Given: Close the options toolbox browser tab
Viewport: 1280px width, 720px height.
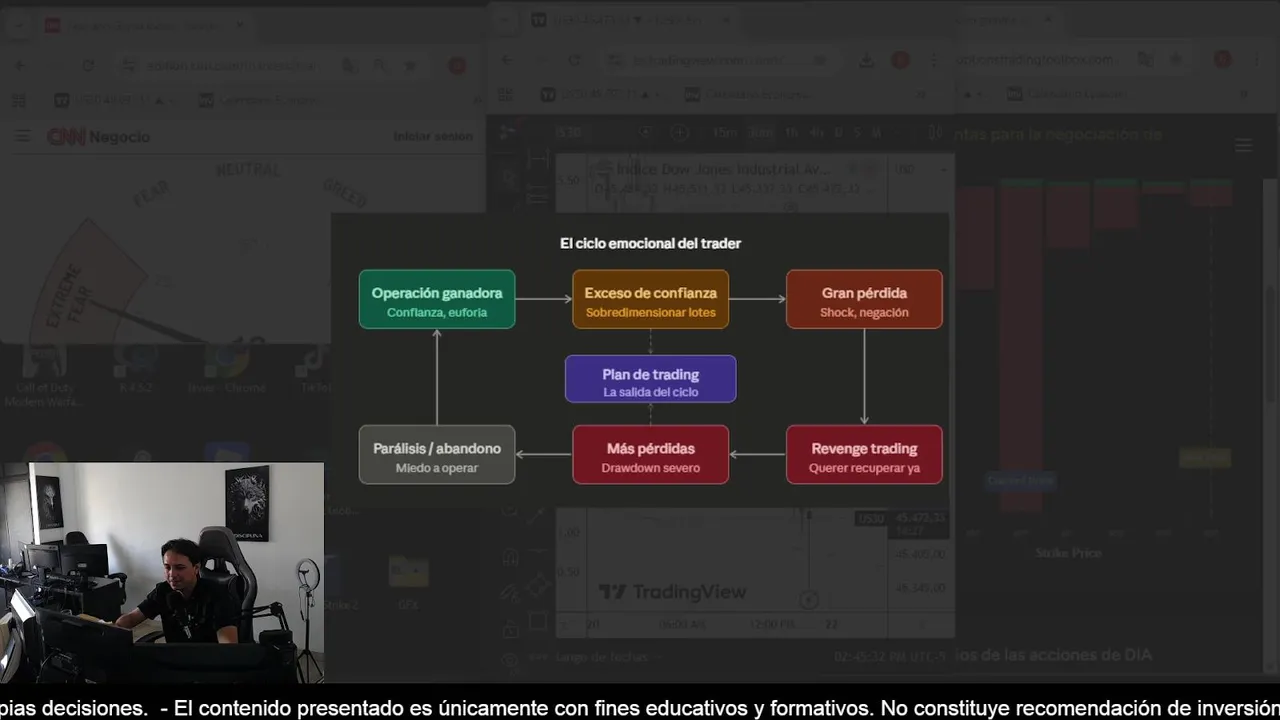Looking at the screenshot, I should click(x=1048, y=20).
